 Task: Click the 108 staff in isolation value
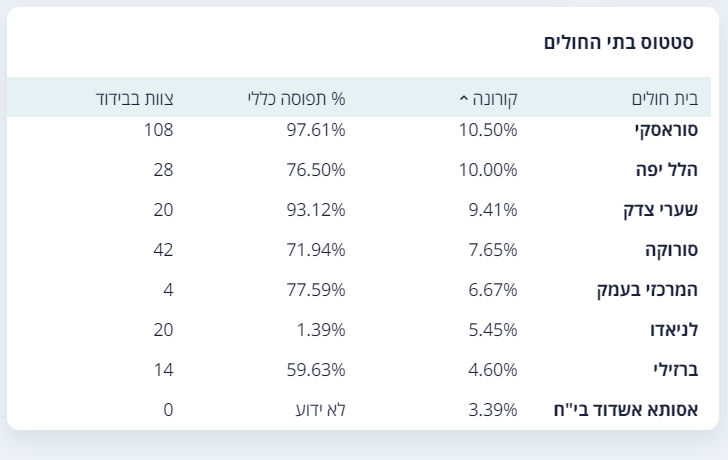[x=158, y=130]
